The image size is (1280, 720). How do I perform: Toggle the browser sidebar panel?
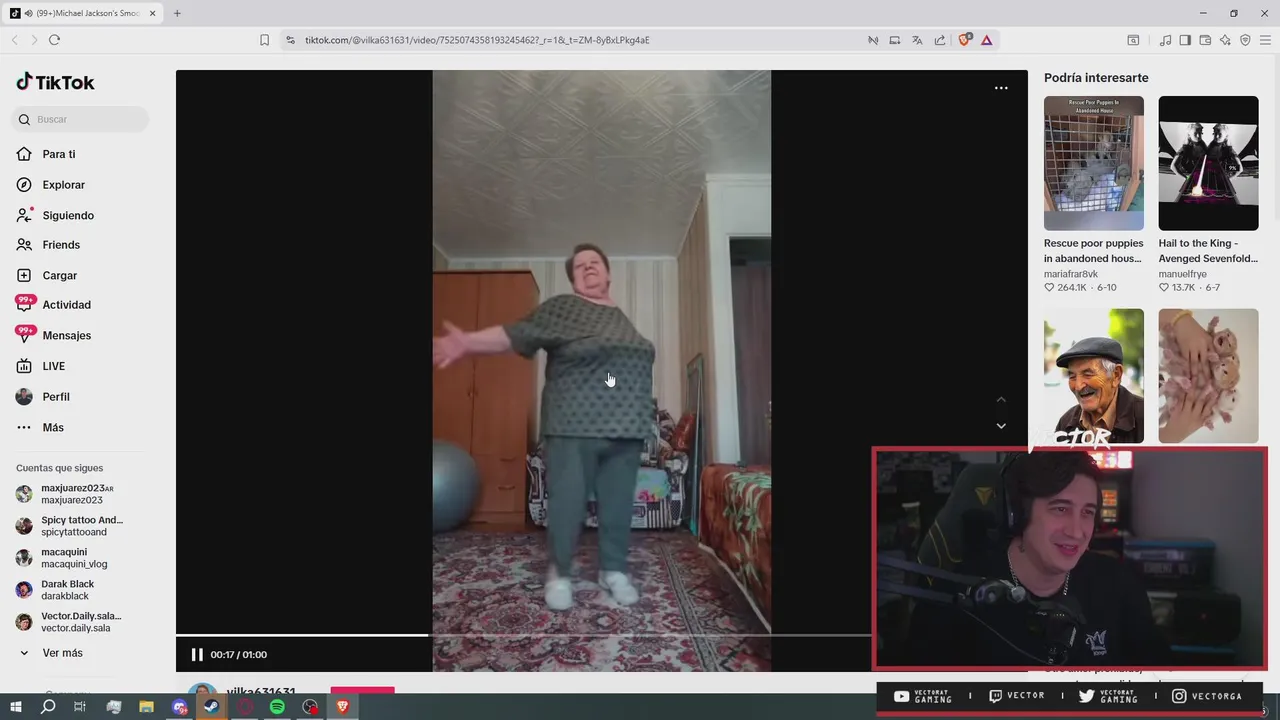point(1185,40)
